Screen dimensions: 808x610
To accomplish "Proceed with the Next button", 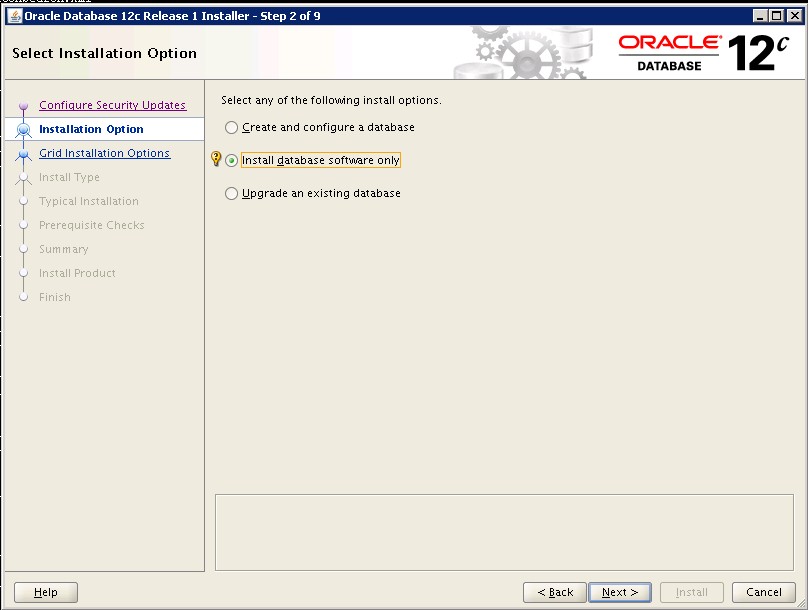I will (x=620, y=592).
